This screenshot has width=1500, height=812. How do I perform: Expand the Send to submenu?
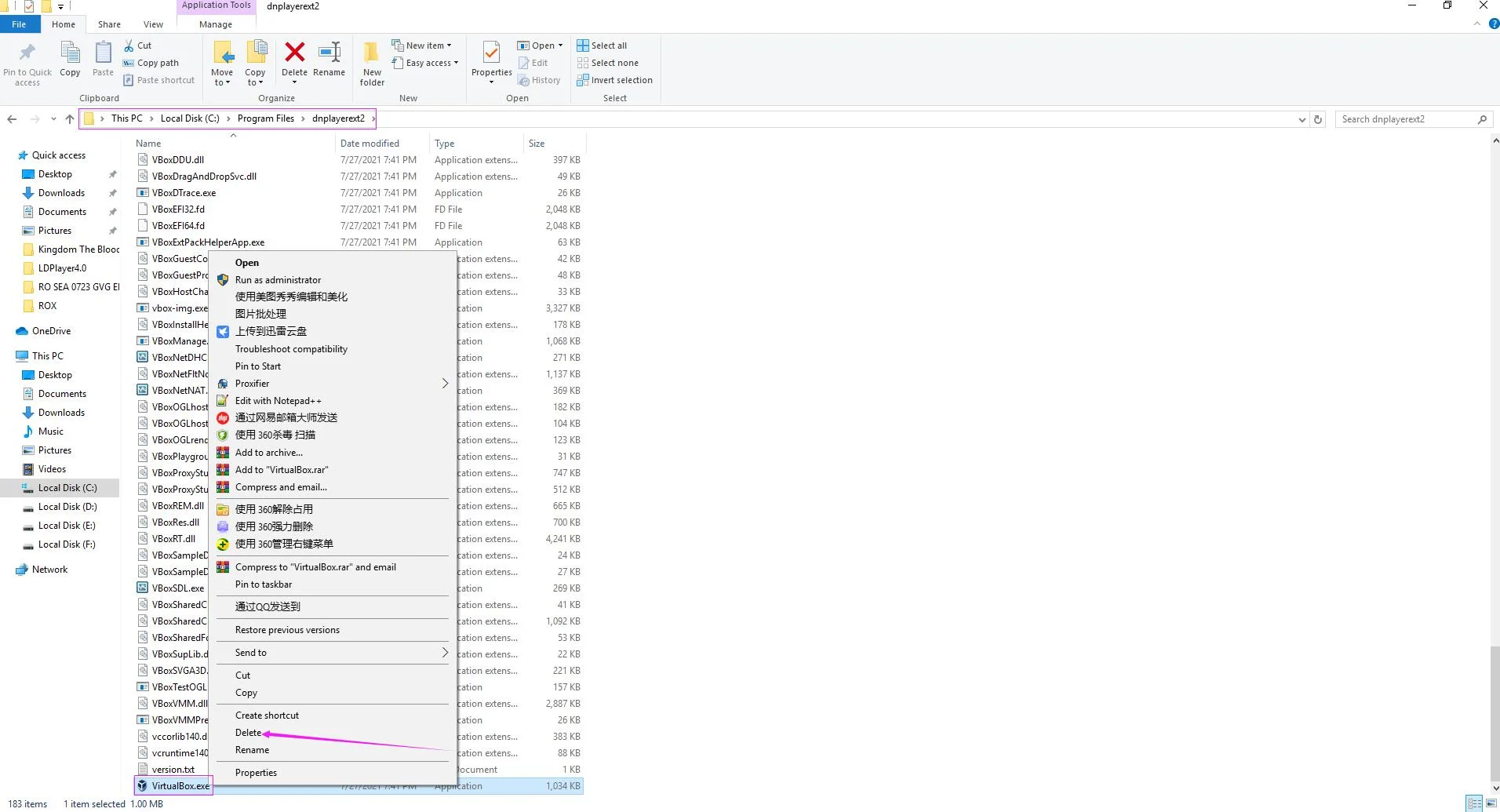tap(333, 653)
